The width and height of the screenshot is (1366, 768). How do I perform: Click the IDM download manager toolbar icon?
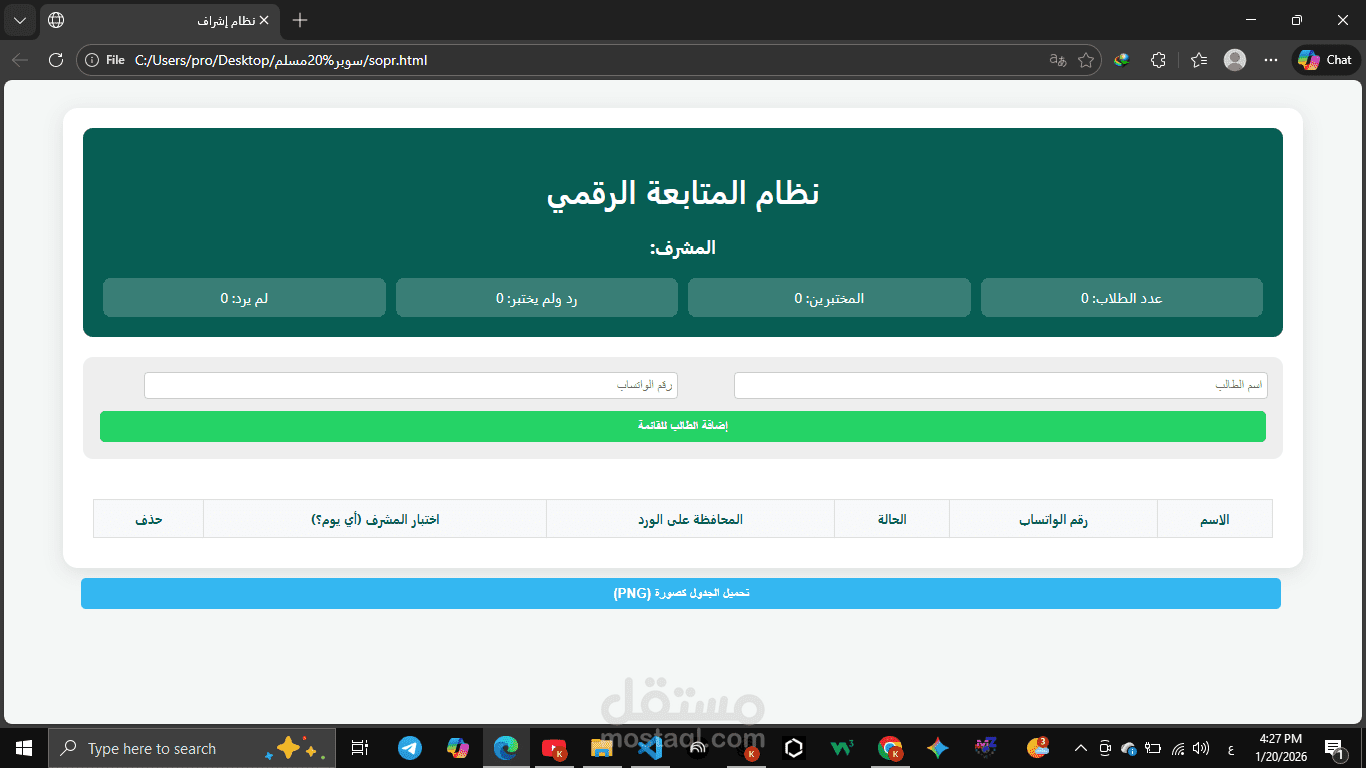pos(1121,59)
